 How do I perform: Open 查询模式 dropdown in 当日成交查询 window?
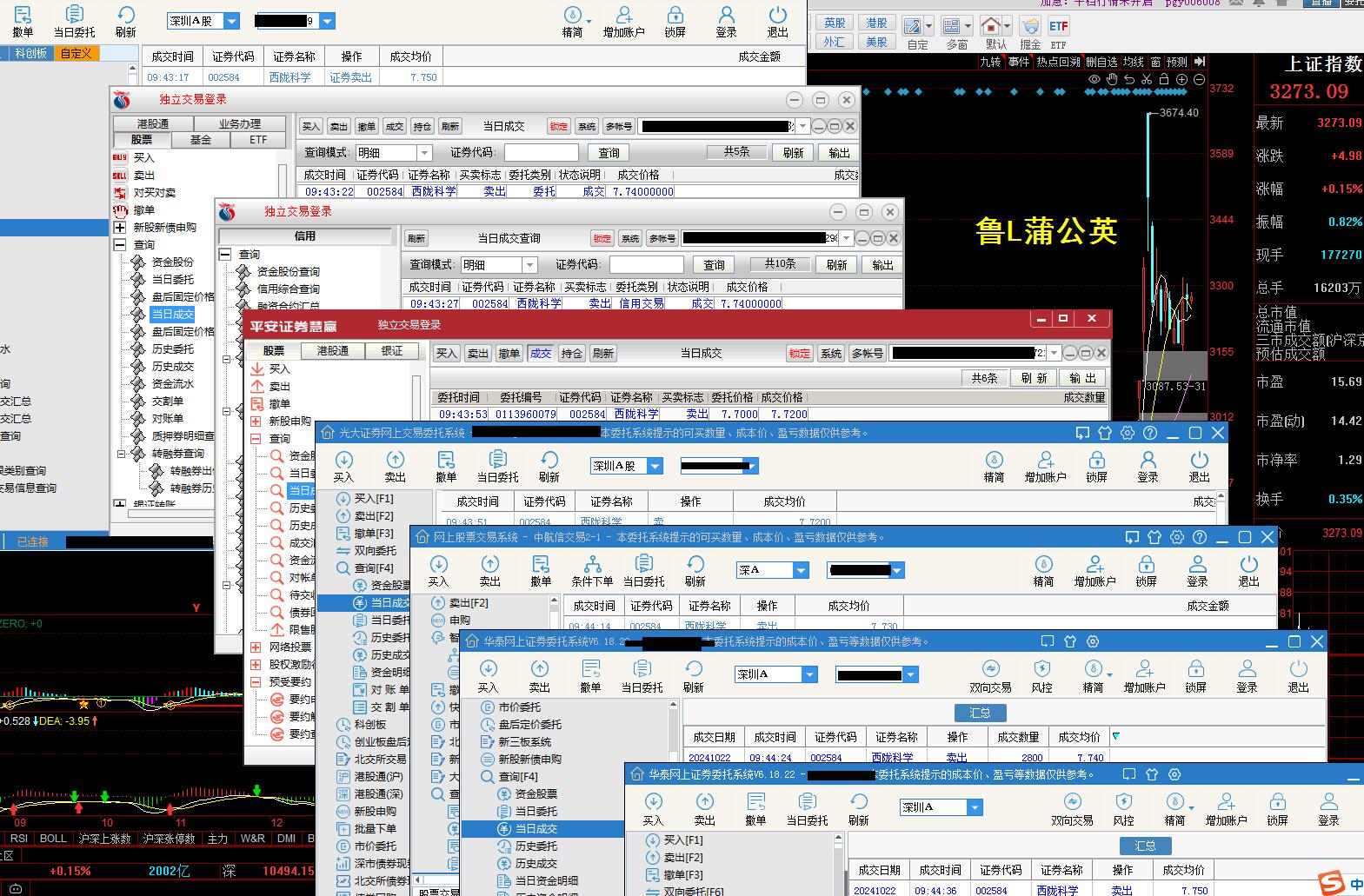[529, 265]
